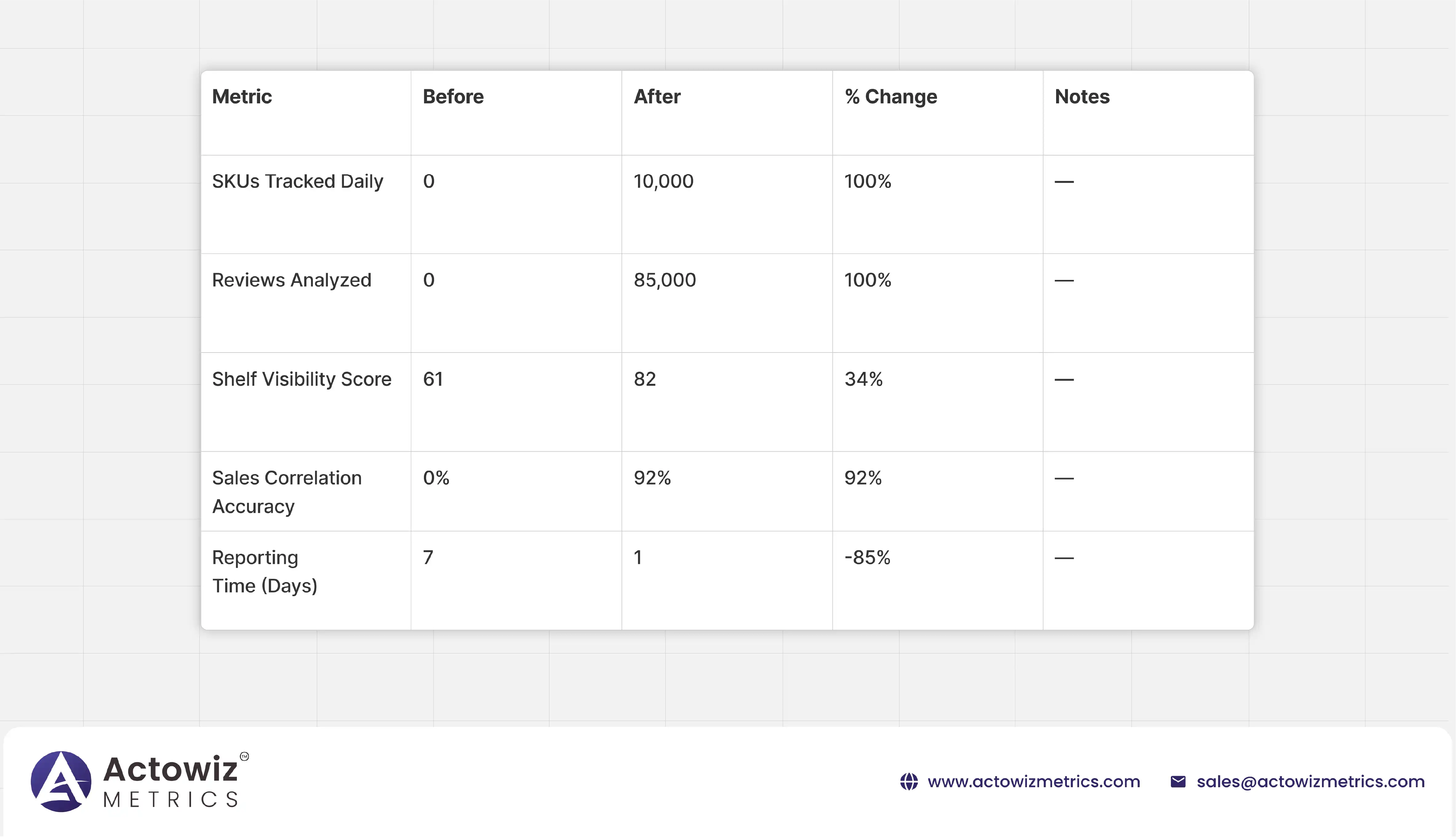Click the Reporting Time (Days) cell
The height and width of the screenshot is (837, 1456).
pos(265,572)
